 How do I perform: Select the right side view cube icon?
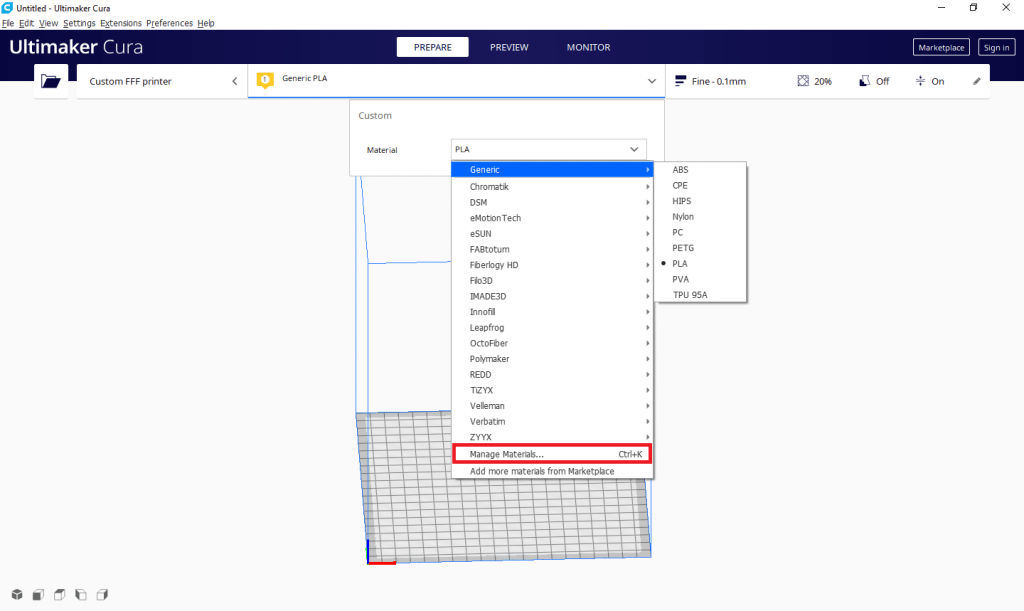[x=103, y=595]
